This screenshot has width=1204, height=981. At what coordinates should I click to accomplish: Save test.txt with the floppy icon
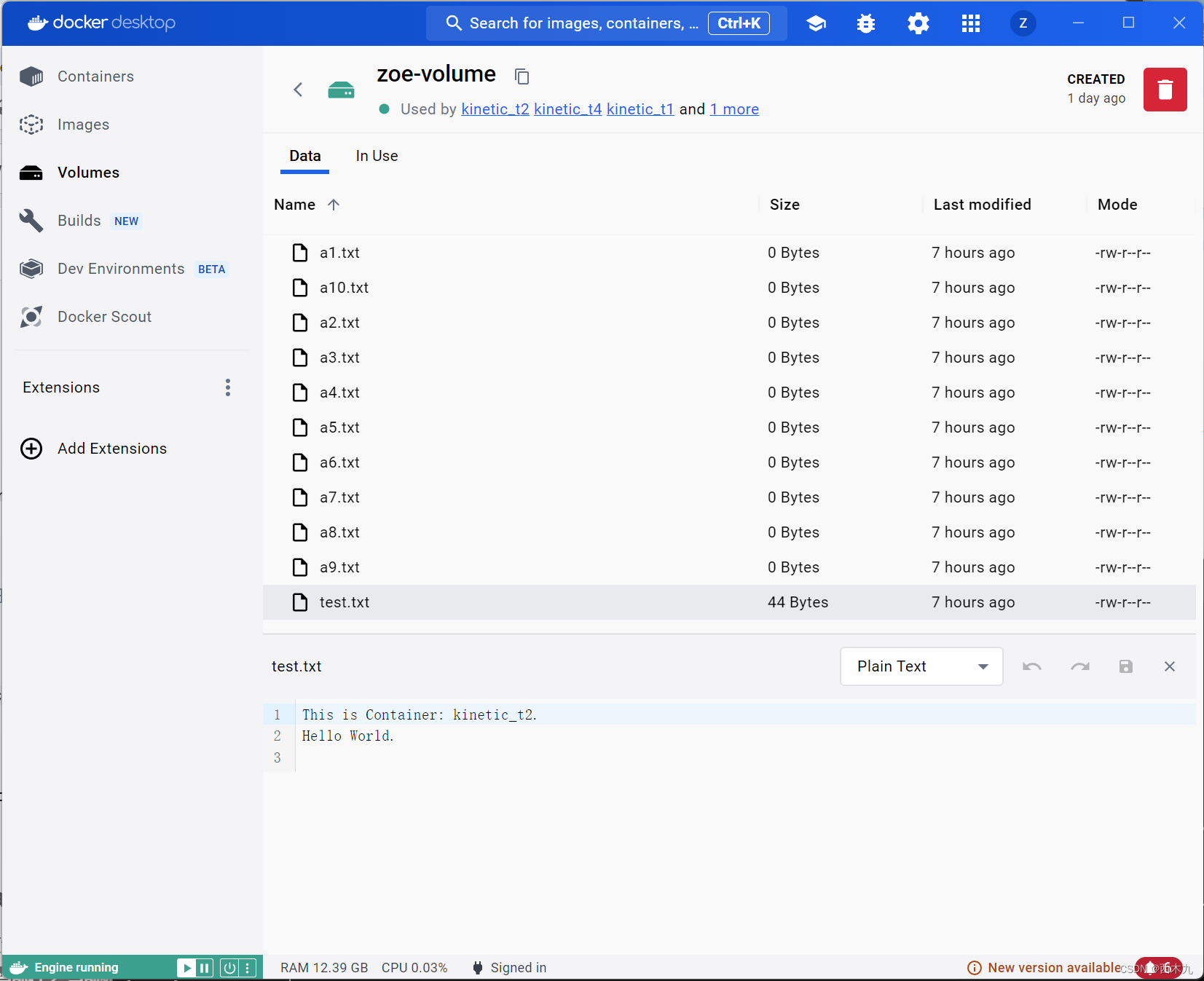[1126, 666]
